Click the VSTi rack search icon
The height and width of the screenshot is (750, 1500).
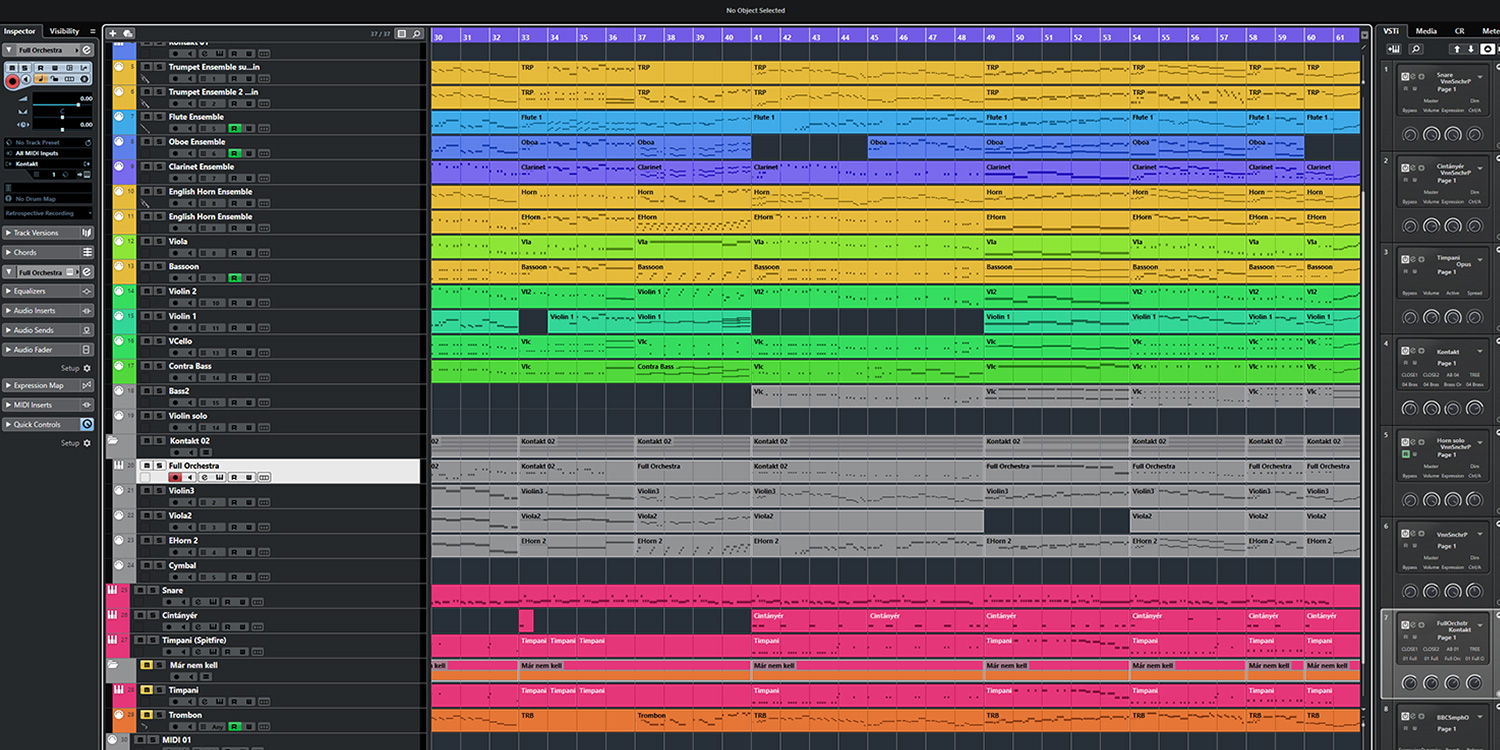pyautogui.click(x=1416, y=48)
